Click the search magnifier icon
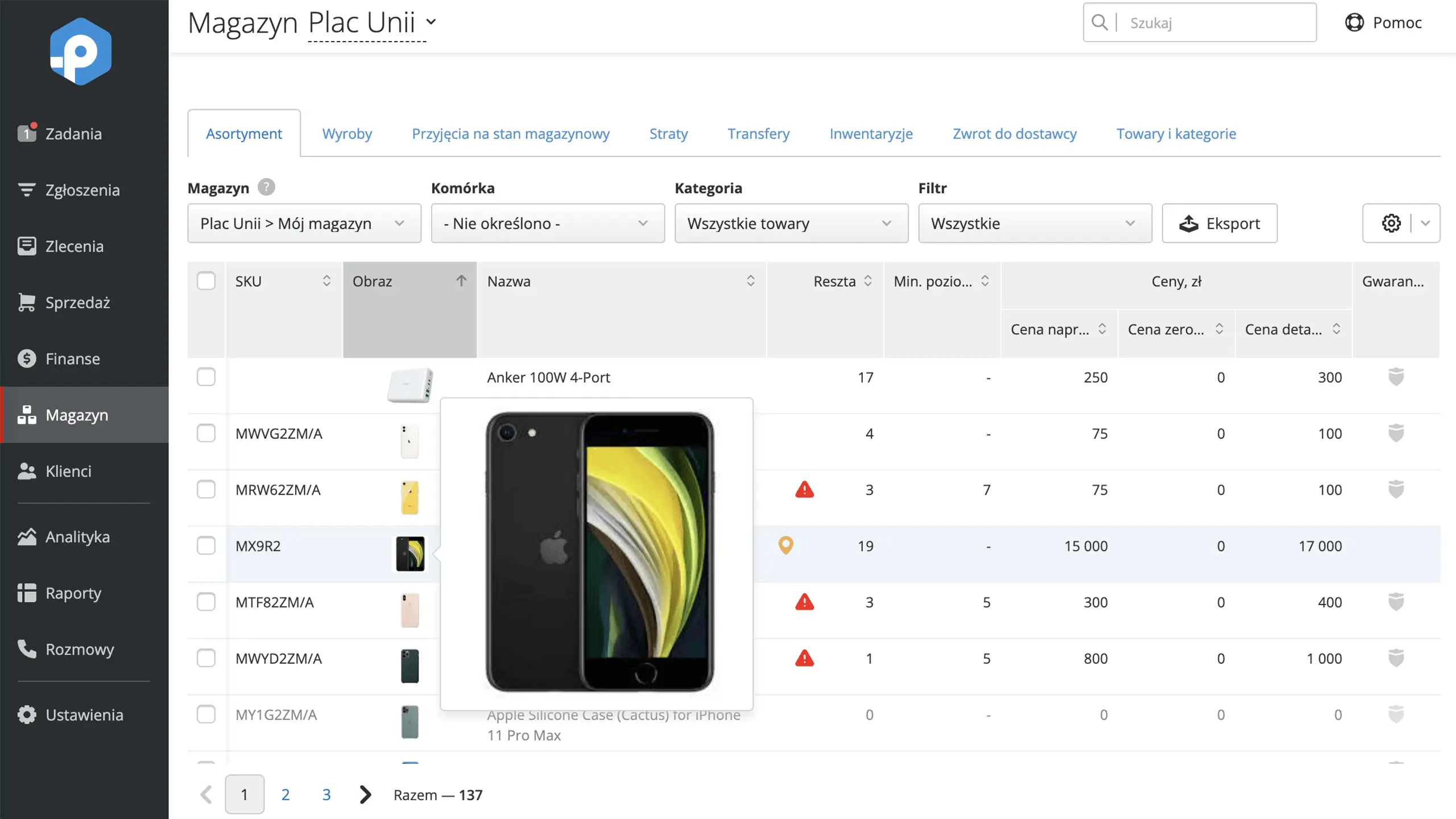The width and height of the screenshot is (1456, 819). [x=1100, y=23]
